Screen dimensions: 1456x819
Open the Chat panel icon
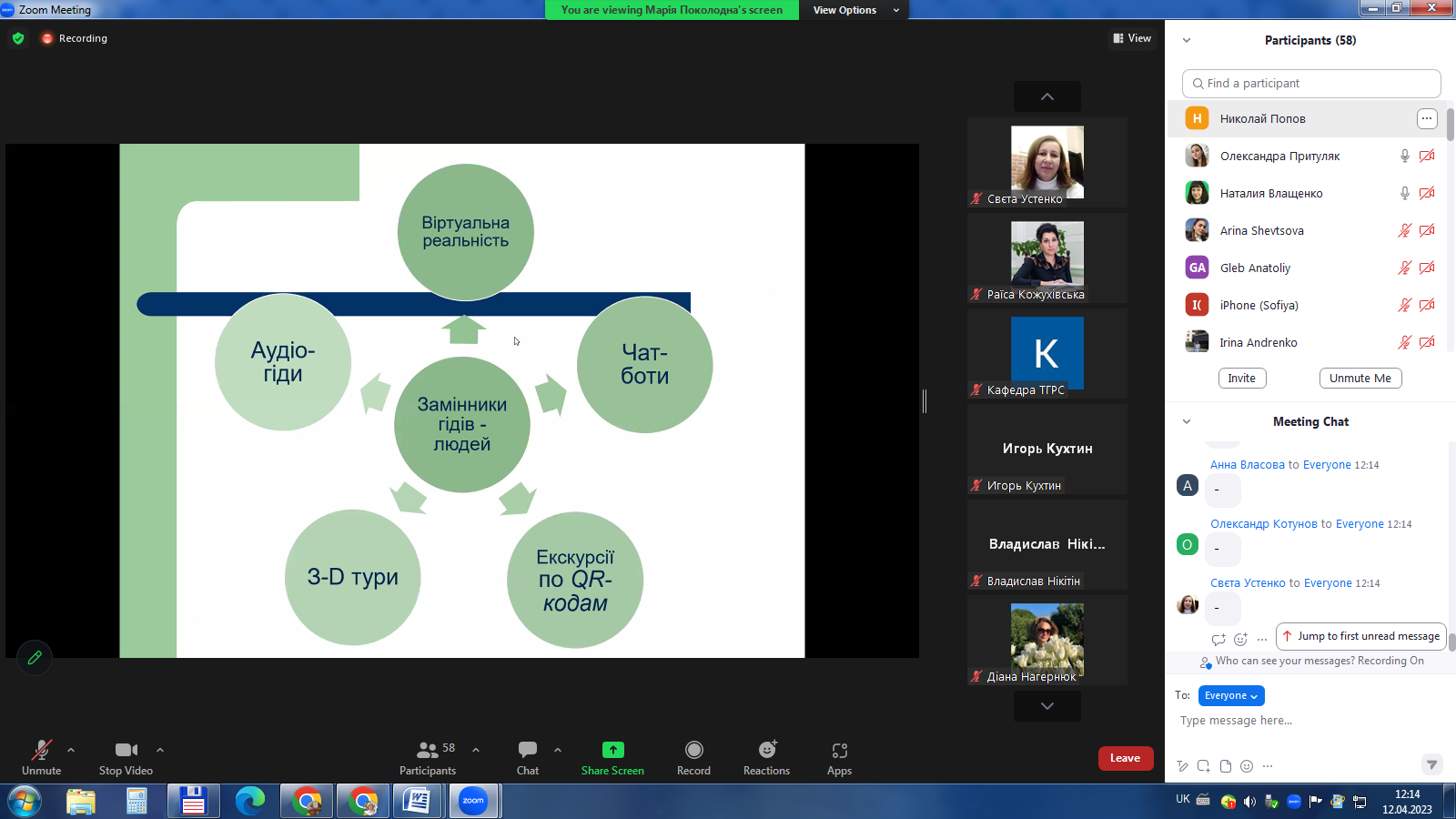coord(528,750)
